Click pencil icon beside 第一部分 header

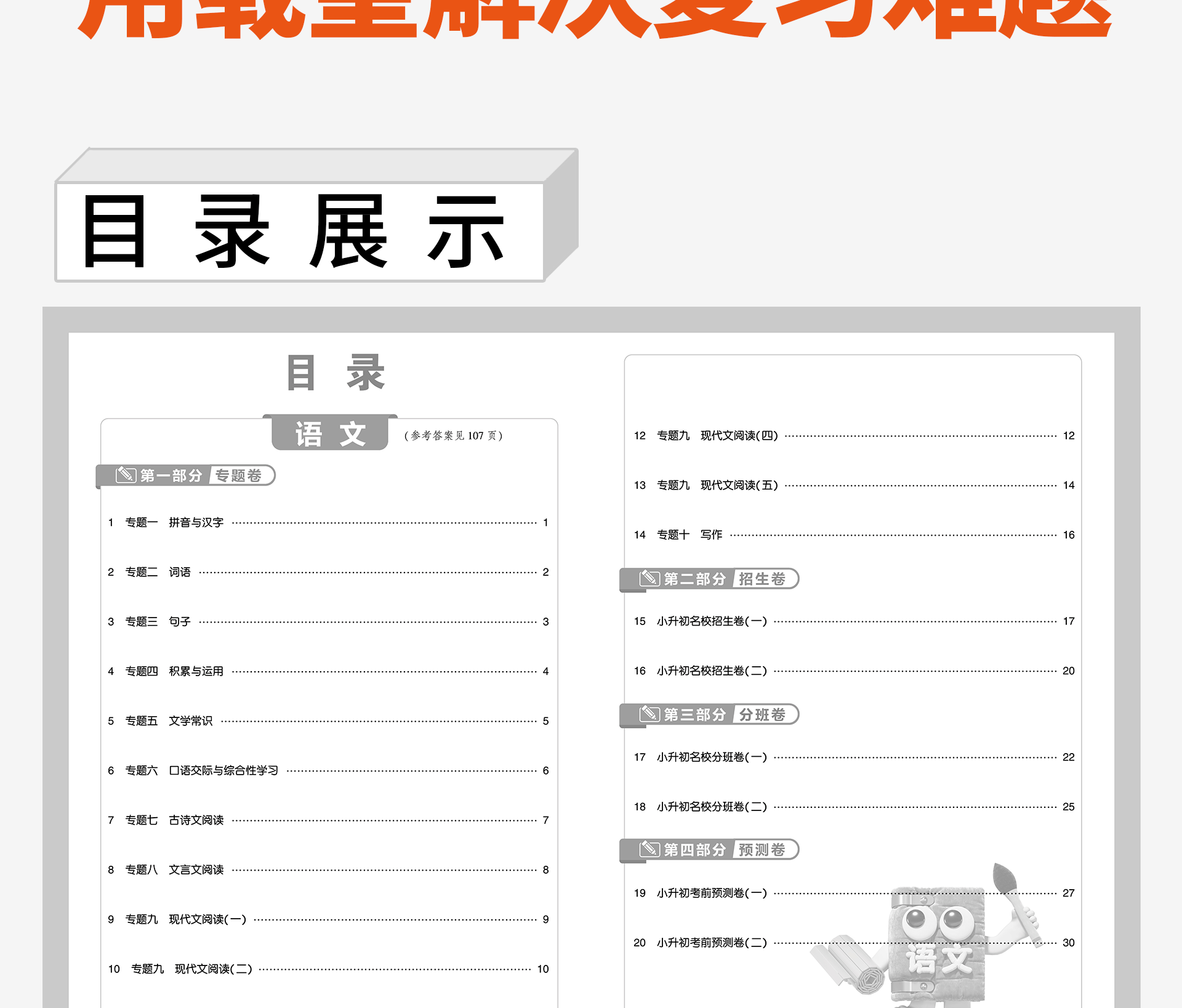pos(126,475)
